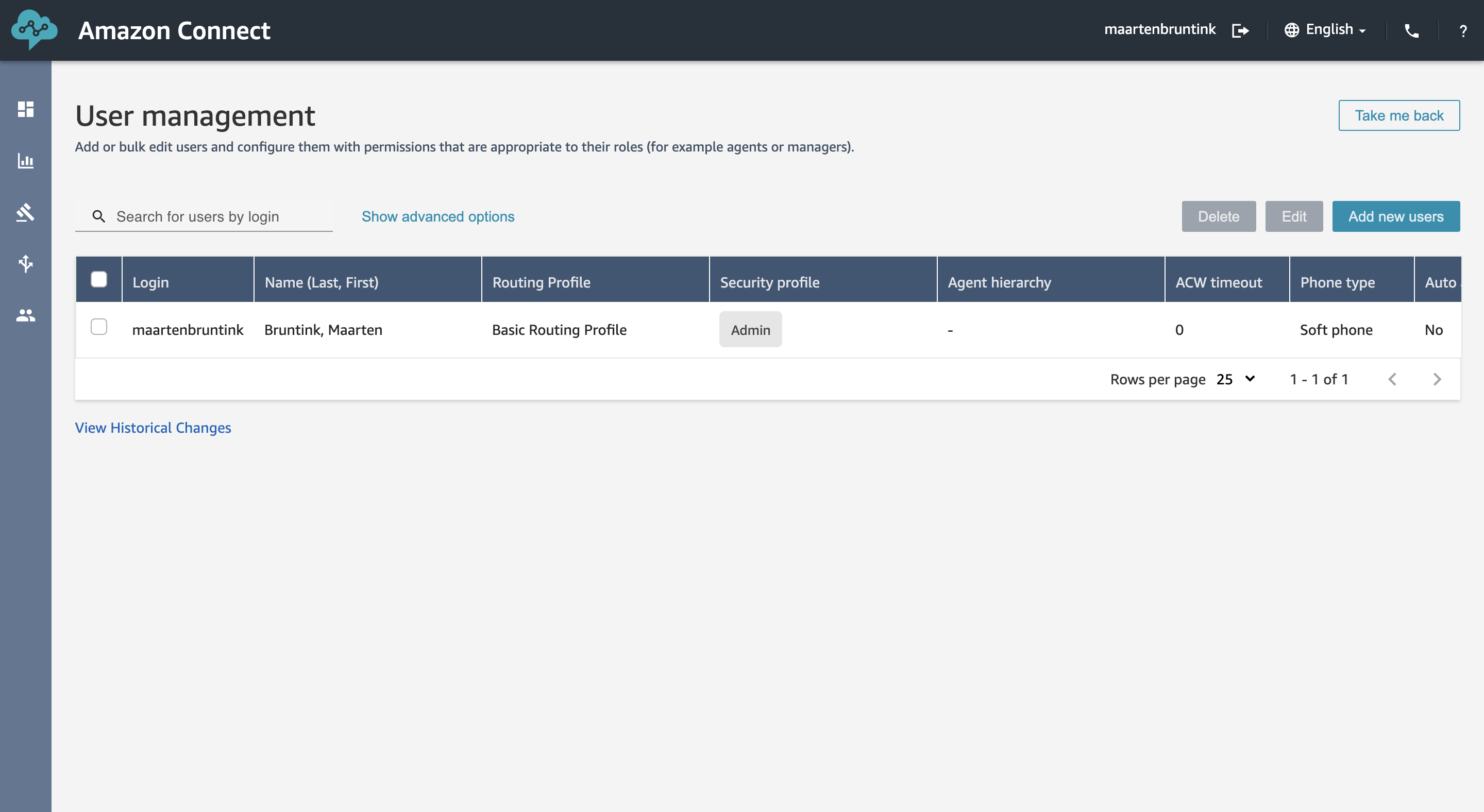The image size is (1484, 812).
Task: Click the Take me back button
Action: coord(1399,115)
